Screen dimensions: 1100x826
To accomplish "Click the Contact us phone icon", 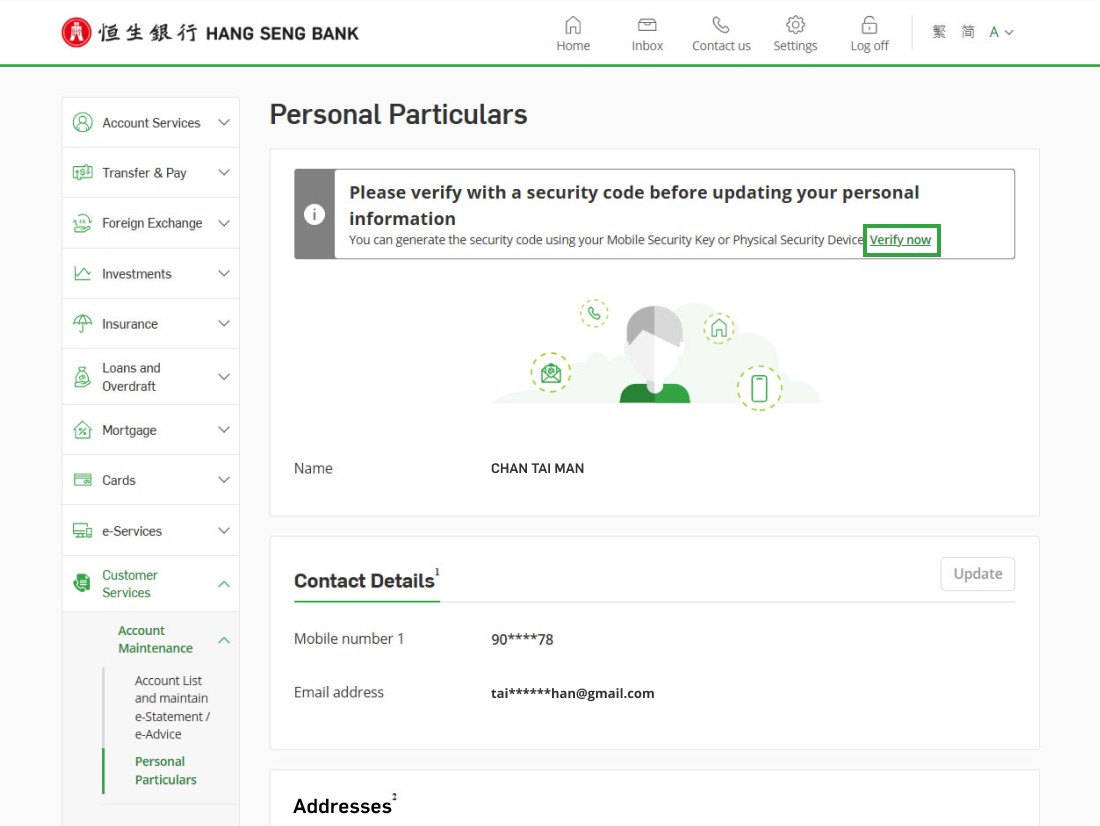I will click(720, 25).
